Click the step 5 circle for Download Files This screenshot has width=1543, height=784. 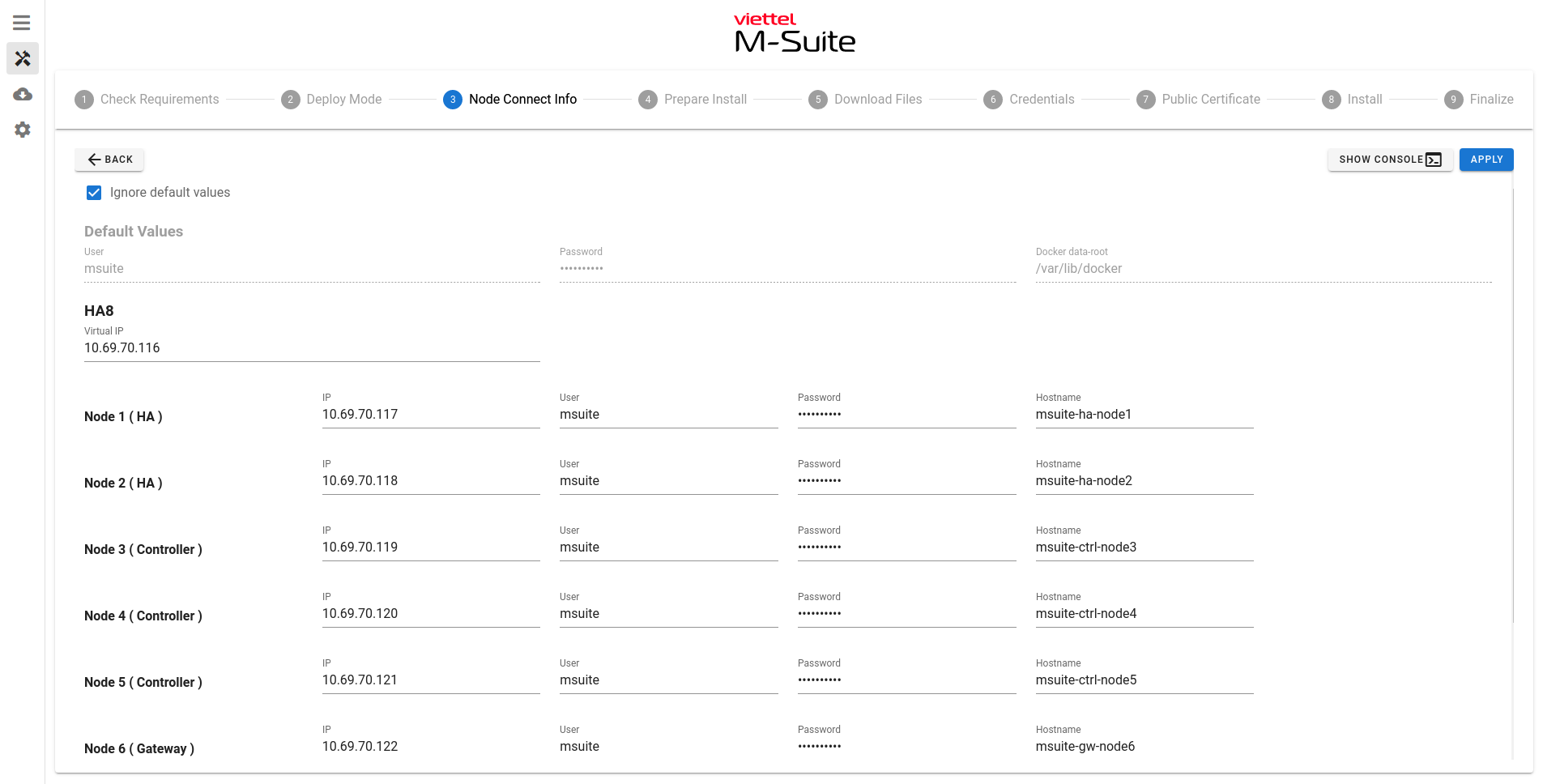click(x=818, y=100)
